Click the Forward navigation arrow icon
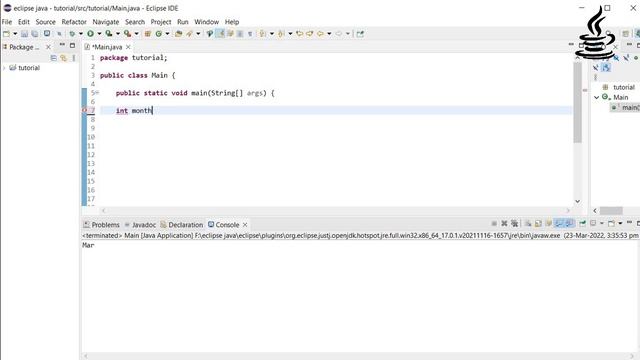 click(x=338, y=34)
